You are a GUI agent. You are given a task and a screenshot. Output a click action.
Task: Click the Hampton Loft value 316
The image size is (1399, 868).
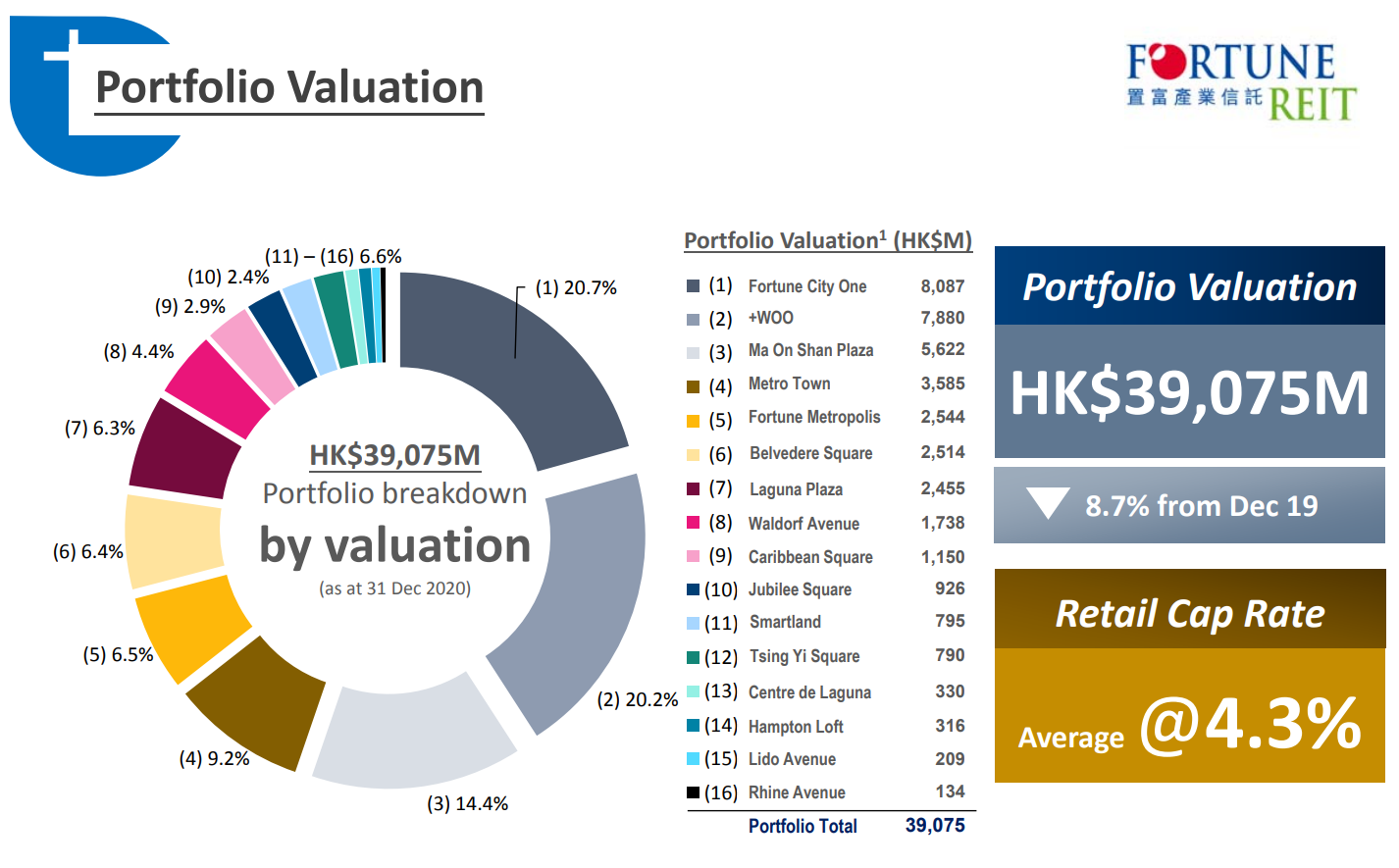(x=950, y=726)
